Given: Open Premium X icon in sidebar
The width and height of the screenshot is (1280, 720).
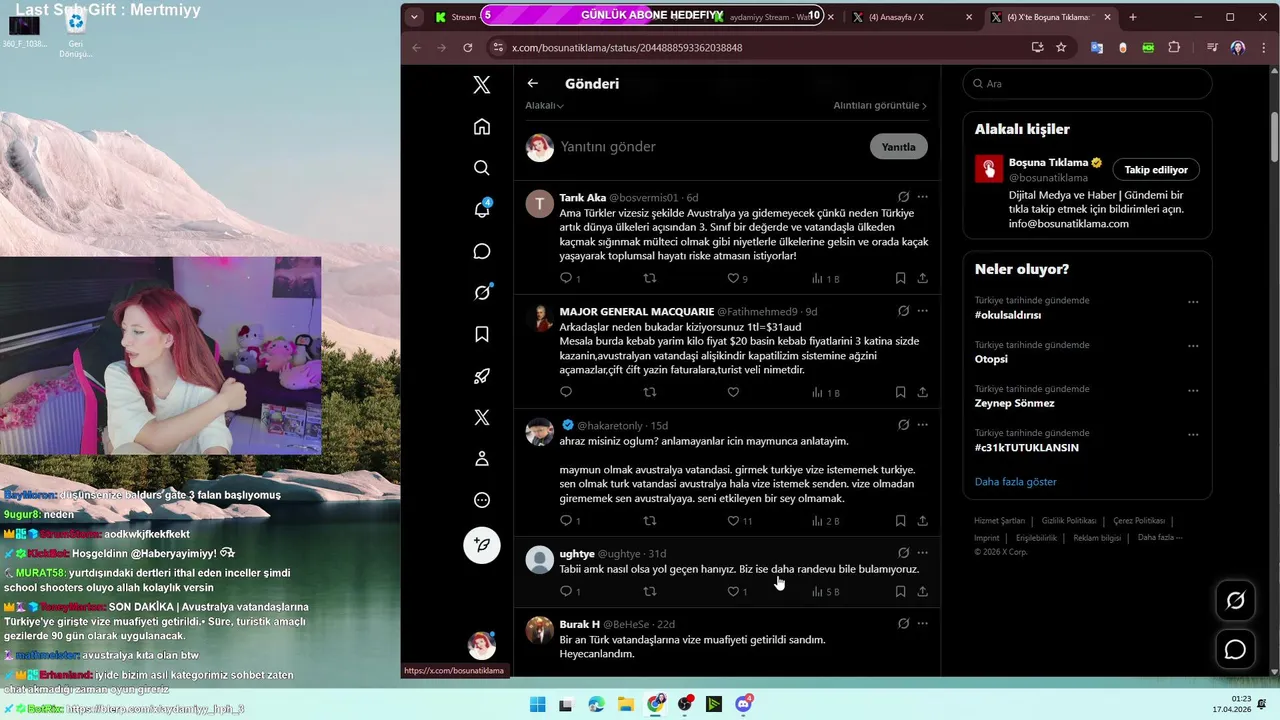Looking at the screenshot, I should (x=482, y=417).
